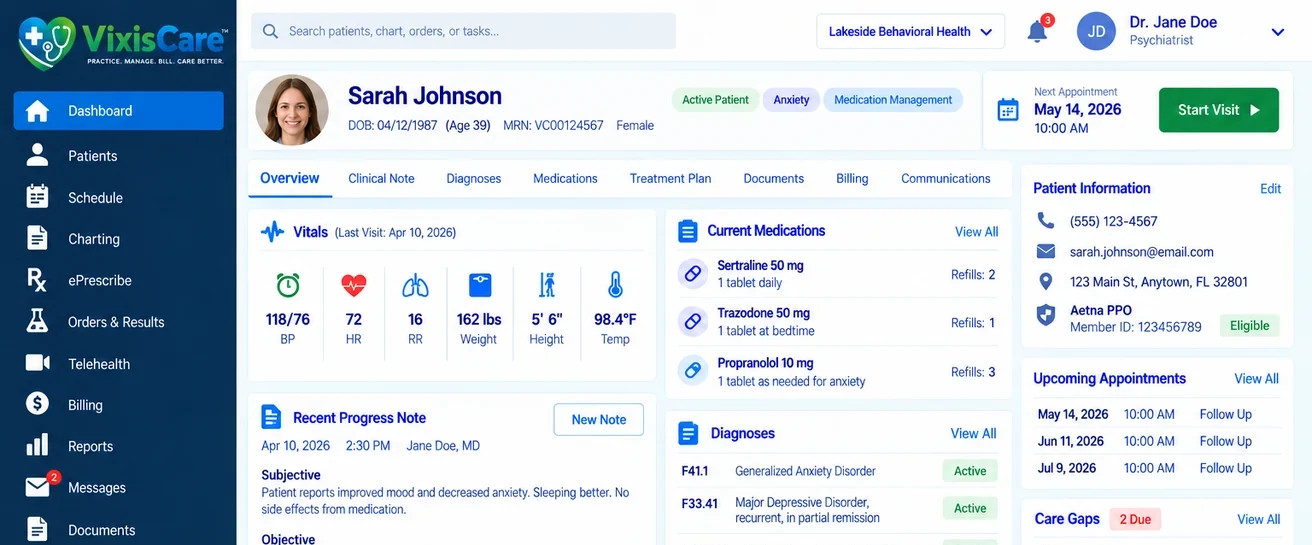Click the Eligible insurance badge
This screenshot has height=545, width=1312.
1249,325
